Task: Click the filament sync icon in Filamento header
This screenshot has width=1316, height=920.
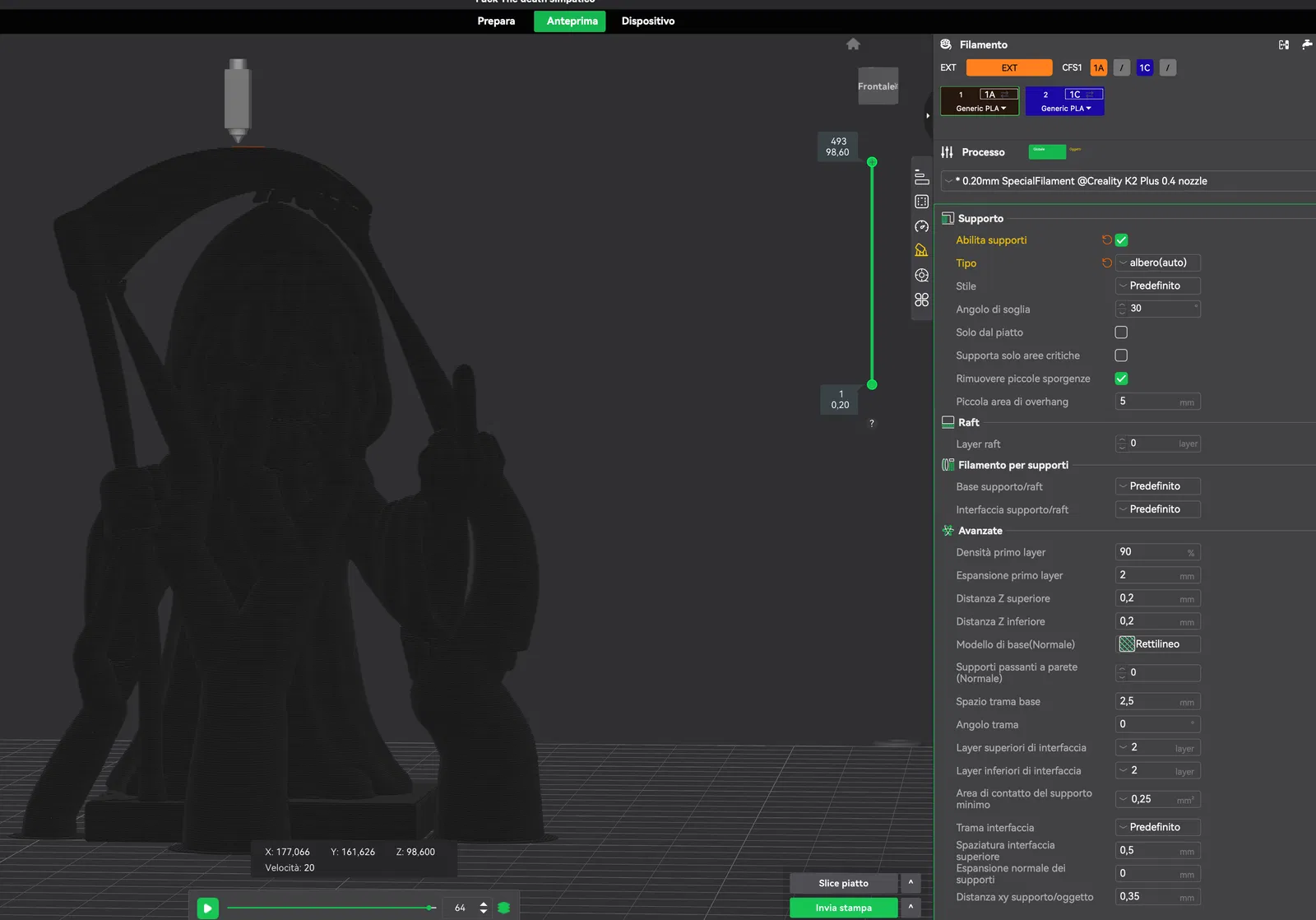Action: [1284, 44]
